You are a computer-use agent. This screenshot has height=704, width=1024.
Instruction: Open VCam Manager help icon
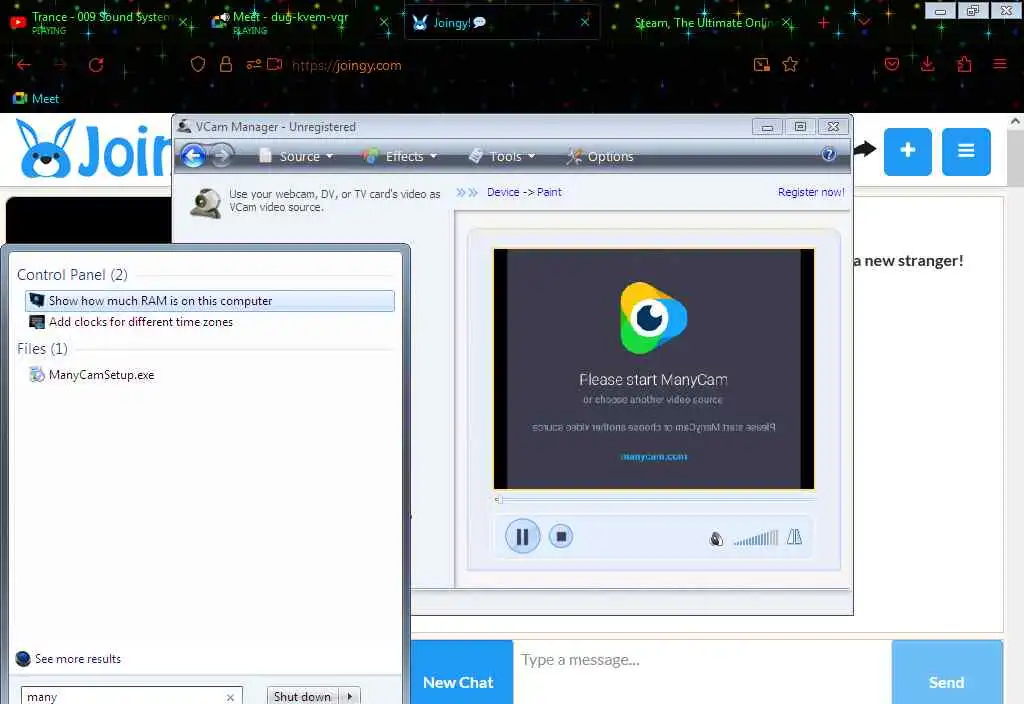click(x=828, y=155)
